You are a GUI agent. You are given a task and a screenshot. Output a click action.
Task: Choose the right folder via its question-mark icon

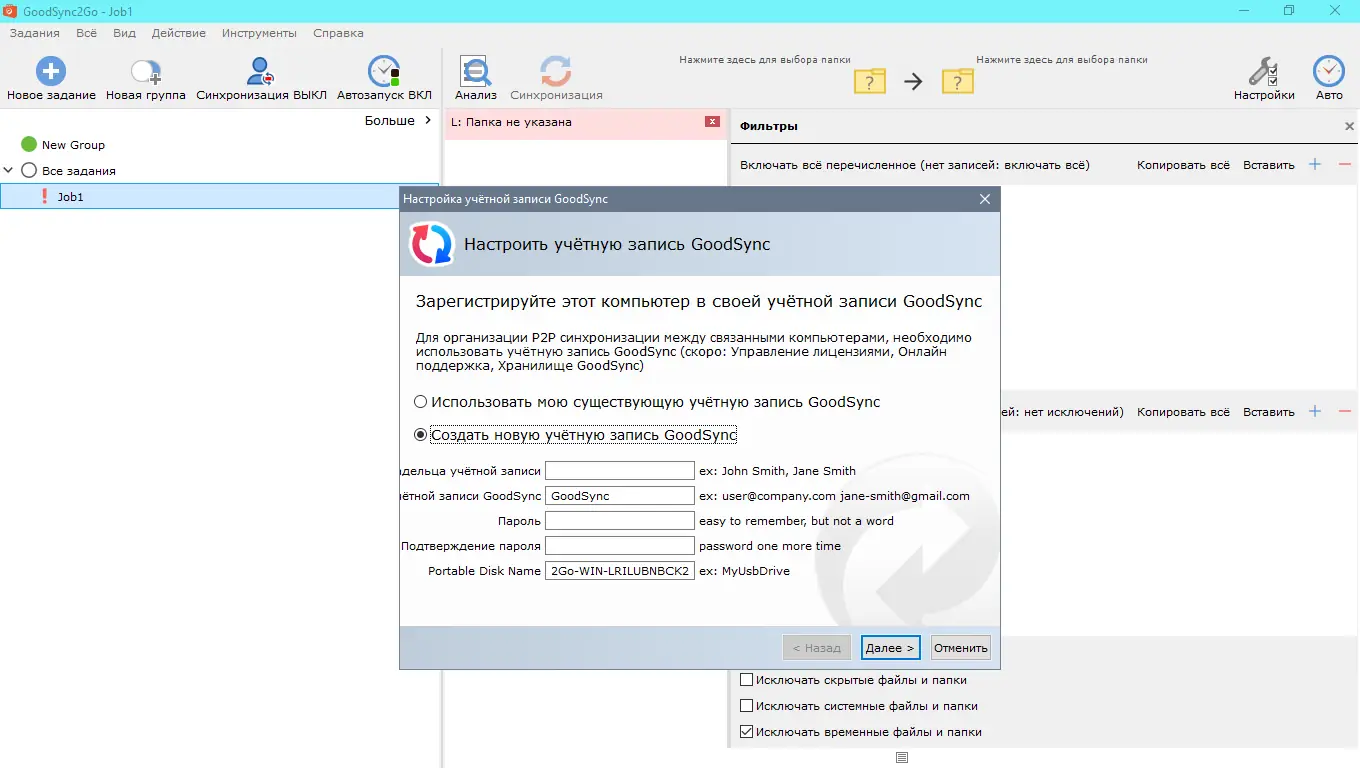[958, 81]
